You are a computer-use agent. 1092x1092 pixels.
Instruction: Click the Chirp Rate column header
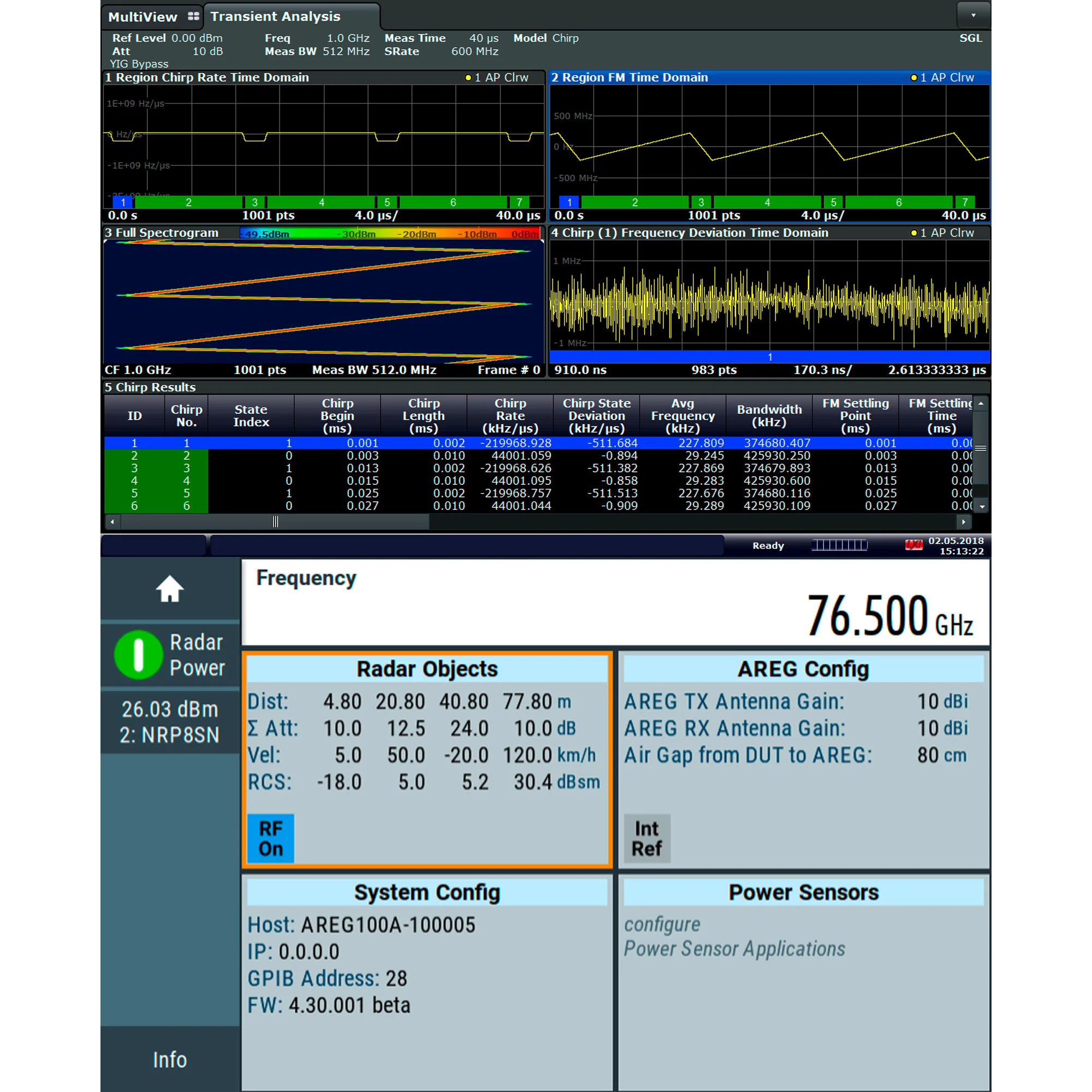[x=511, y=416]
